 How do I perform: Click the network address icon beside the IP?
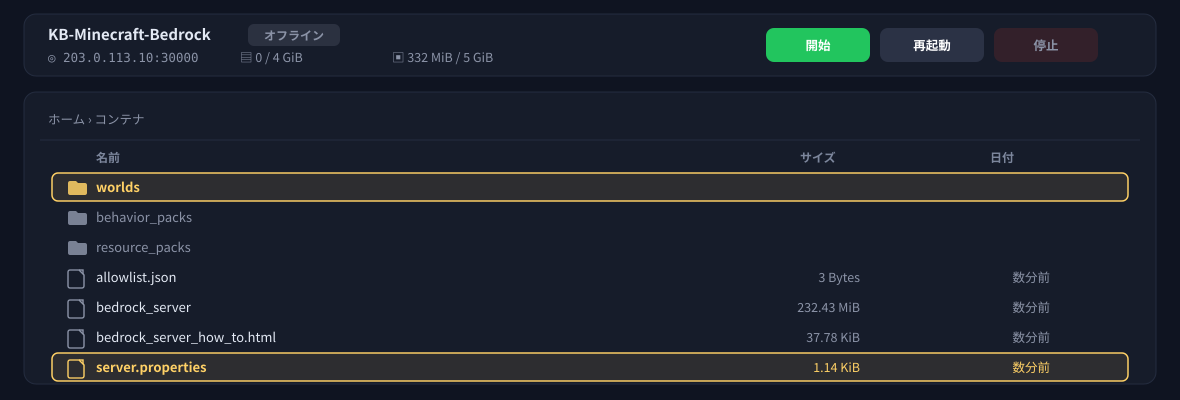[52, 58]
